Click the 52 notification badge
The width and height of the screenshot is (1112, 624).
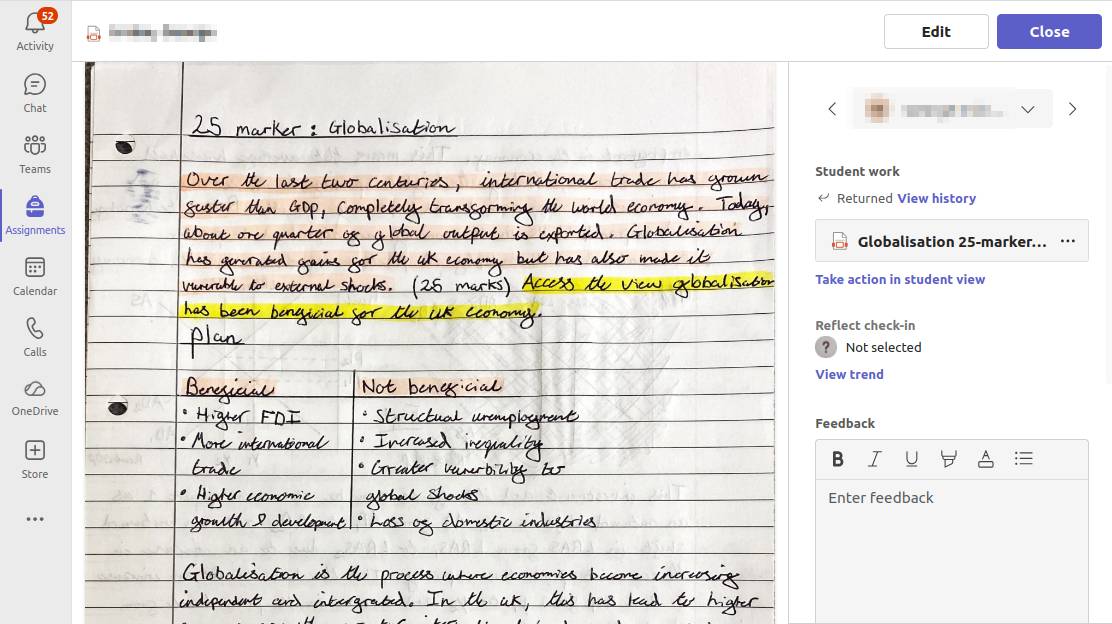tap(48, 16)
